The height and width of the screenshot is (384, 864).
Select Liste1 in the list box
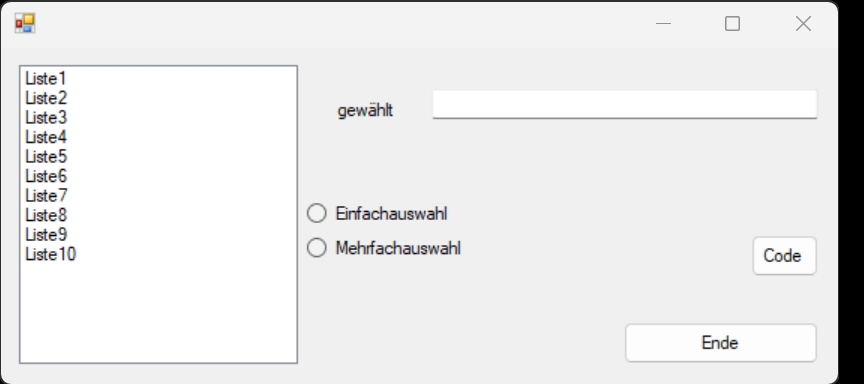tap(159, 79)
